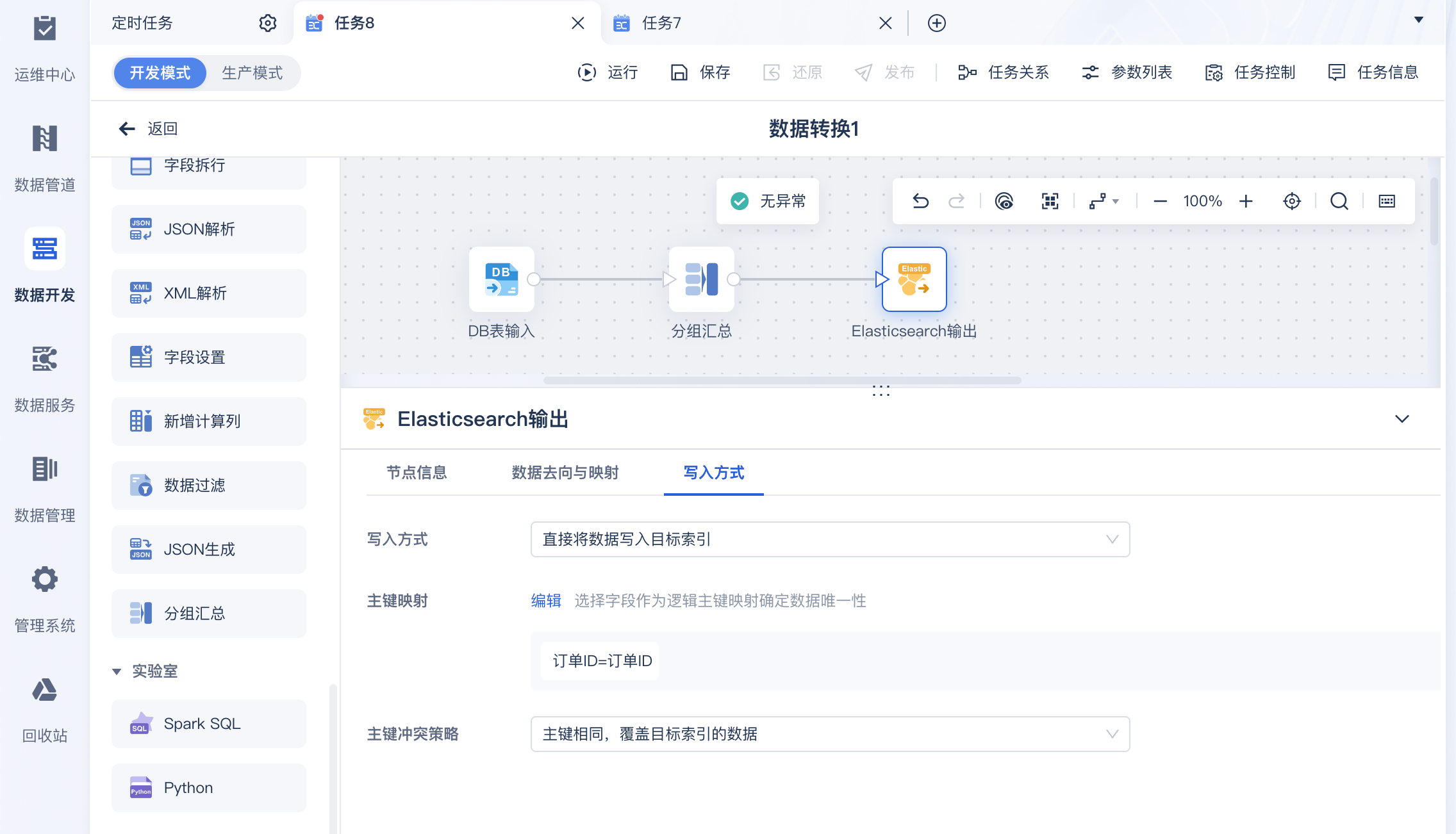Screen dimensions: 1456x834
Task: Click the search magnifier icon on canvas toolbar
Action: tap(1339, 201)
